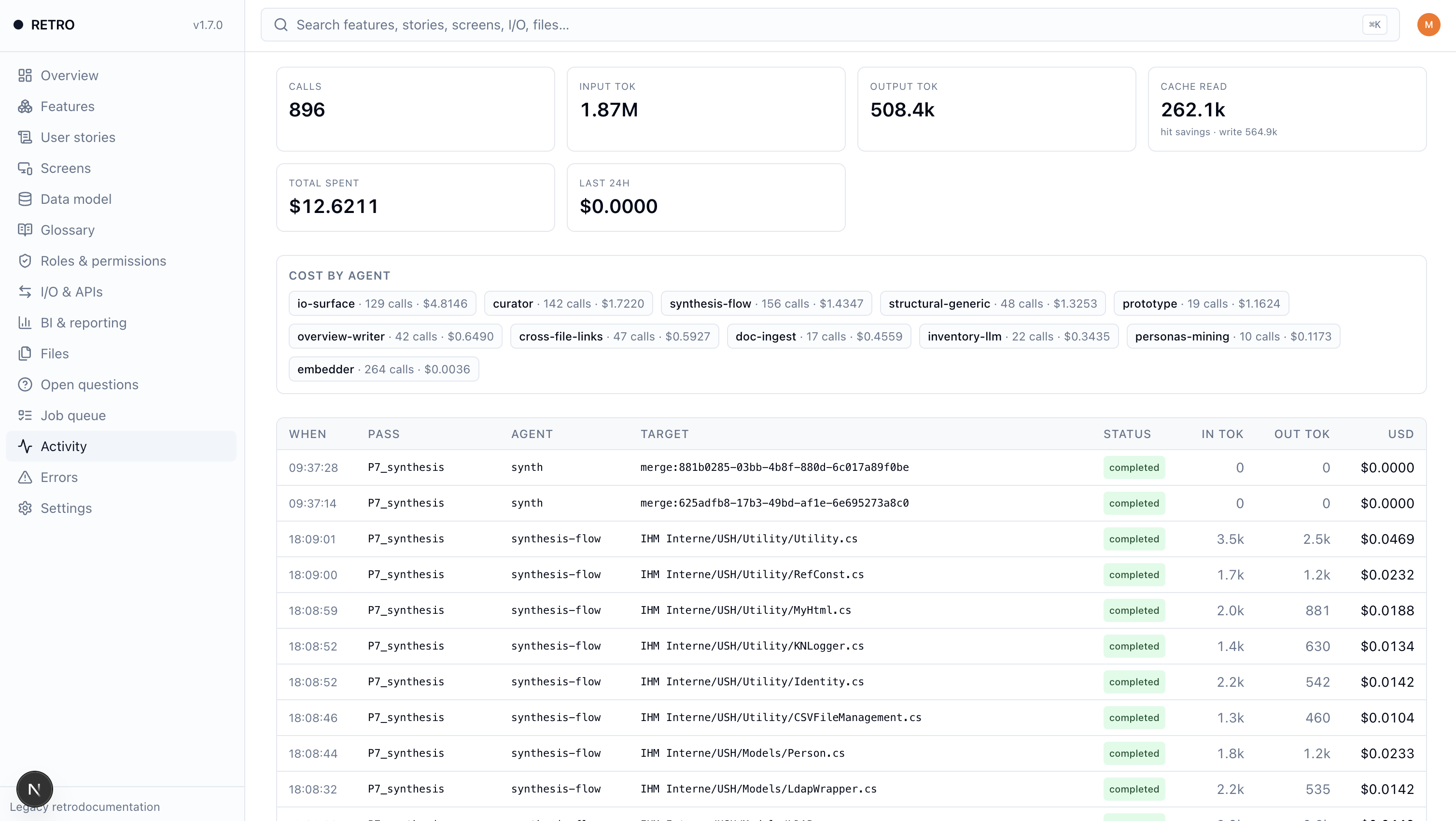Screen dimensions: 1456x821
Task: Click the cross-file-links agent chip
Action: pos(615,337)
